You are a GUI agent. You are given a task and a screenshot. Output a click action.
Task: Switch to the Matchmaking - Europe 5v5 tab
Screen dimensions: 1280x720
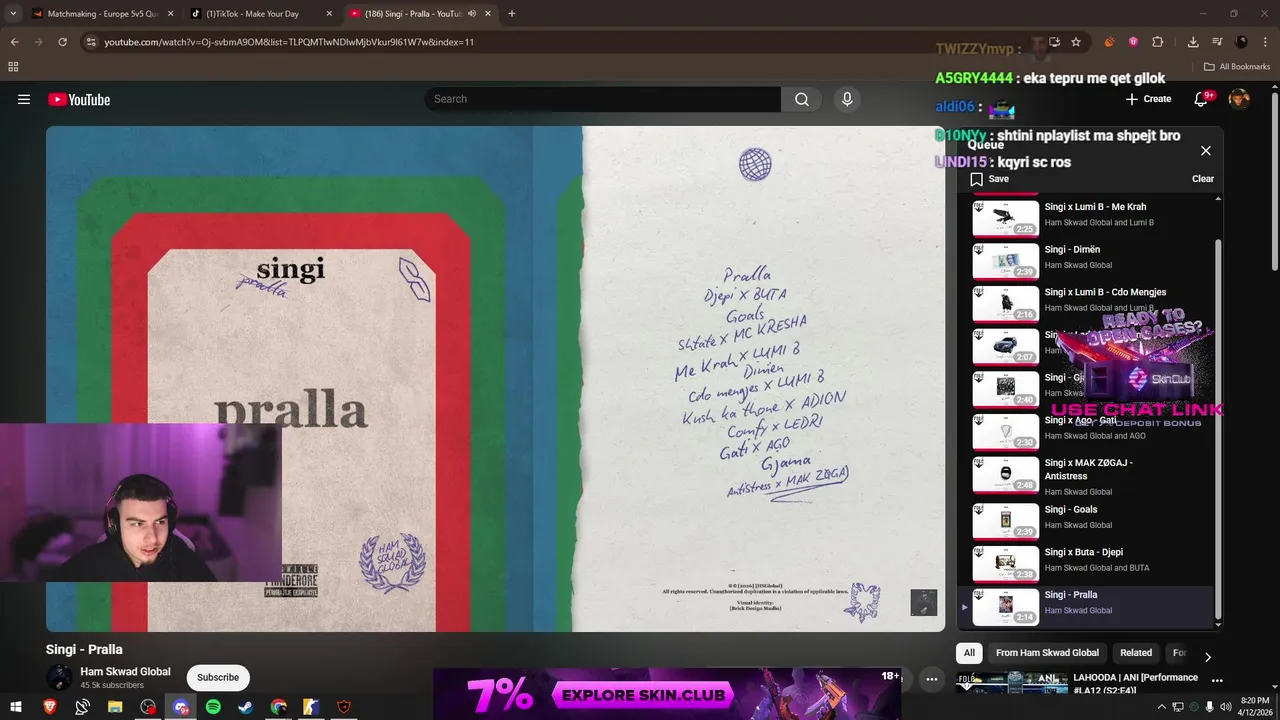[x=102, y=14]
